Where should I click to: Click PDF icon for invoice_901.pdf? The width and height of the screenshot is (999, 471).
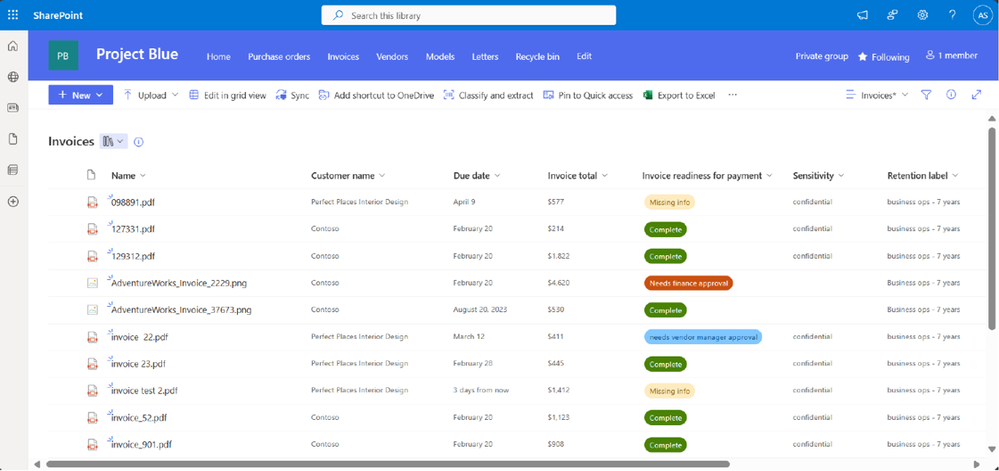(92, 444)
